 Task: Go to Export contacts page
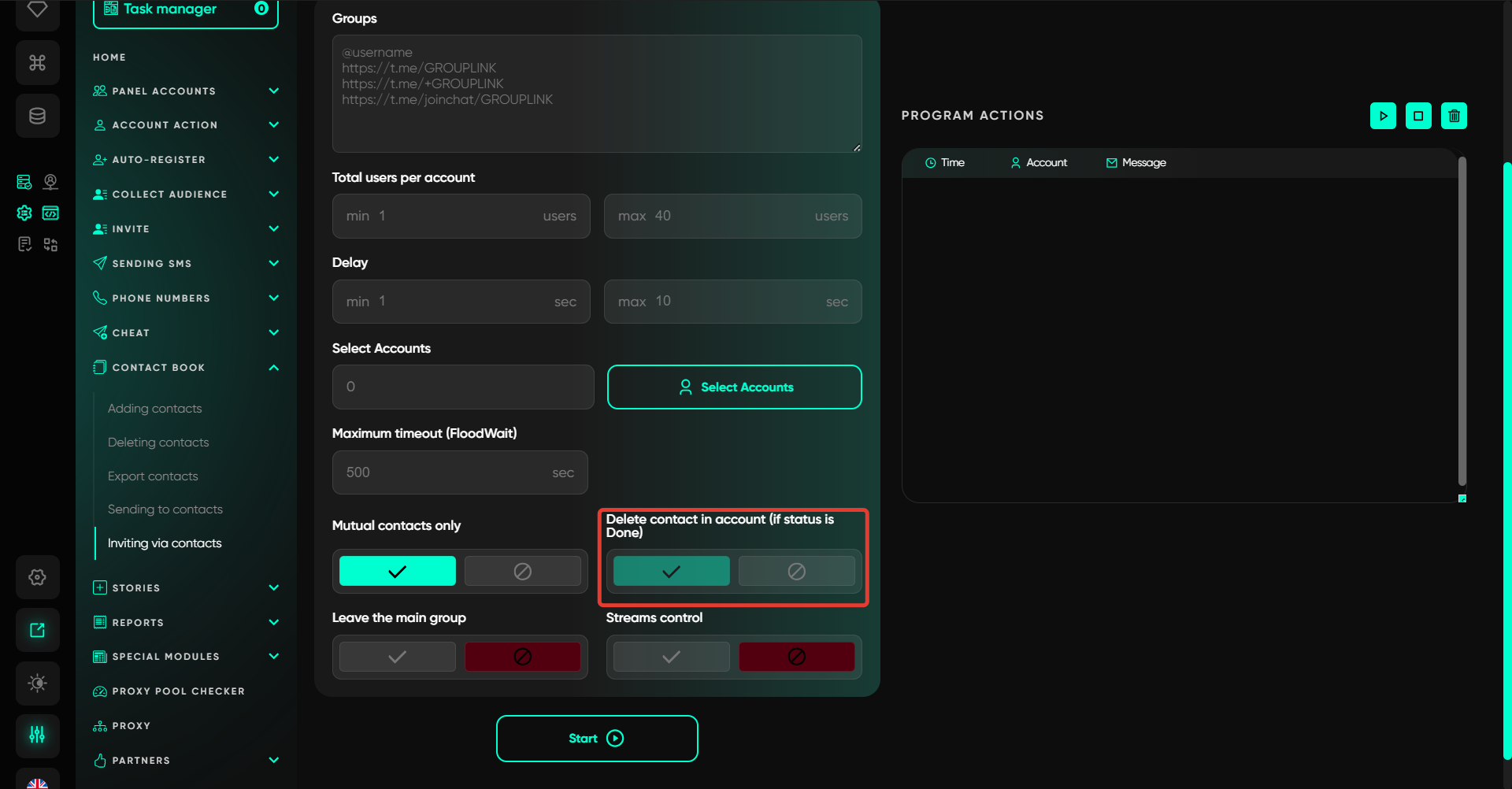pos(153,476)
